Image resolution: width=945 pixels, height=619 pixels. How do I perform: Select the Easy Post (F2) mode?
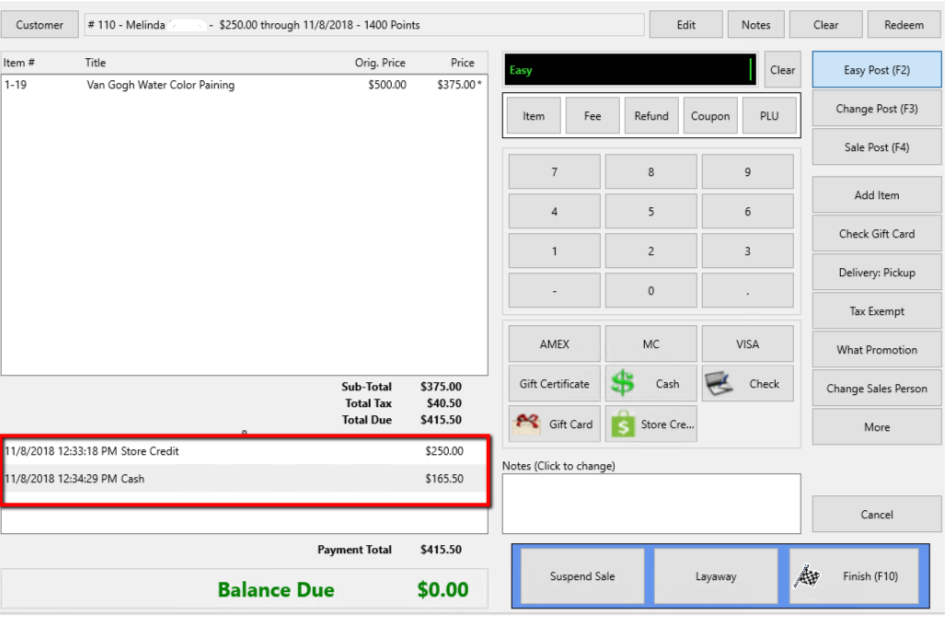click(x=876, y=70)
